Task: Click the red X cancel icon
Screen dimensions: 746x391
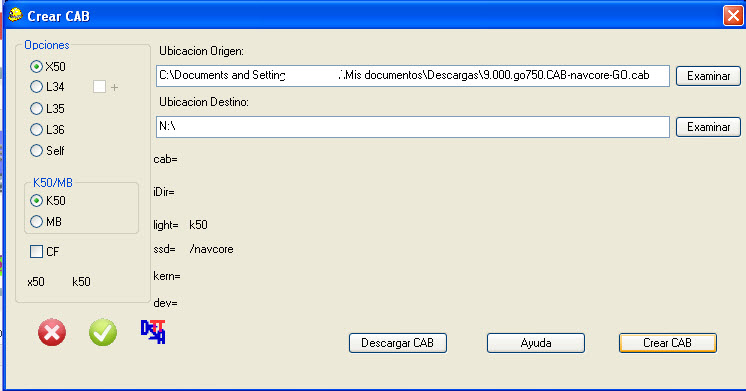Action: pyautogui.click(x=52, y=332)
